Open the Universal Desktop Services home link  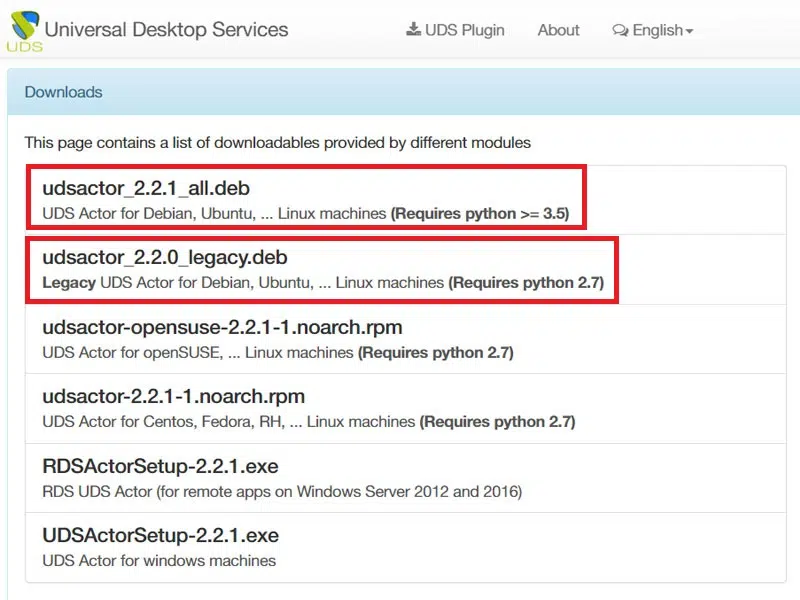pos(166,30)
